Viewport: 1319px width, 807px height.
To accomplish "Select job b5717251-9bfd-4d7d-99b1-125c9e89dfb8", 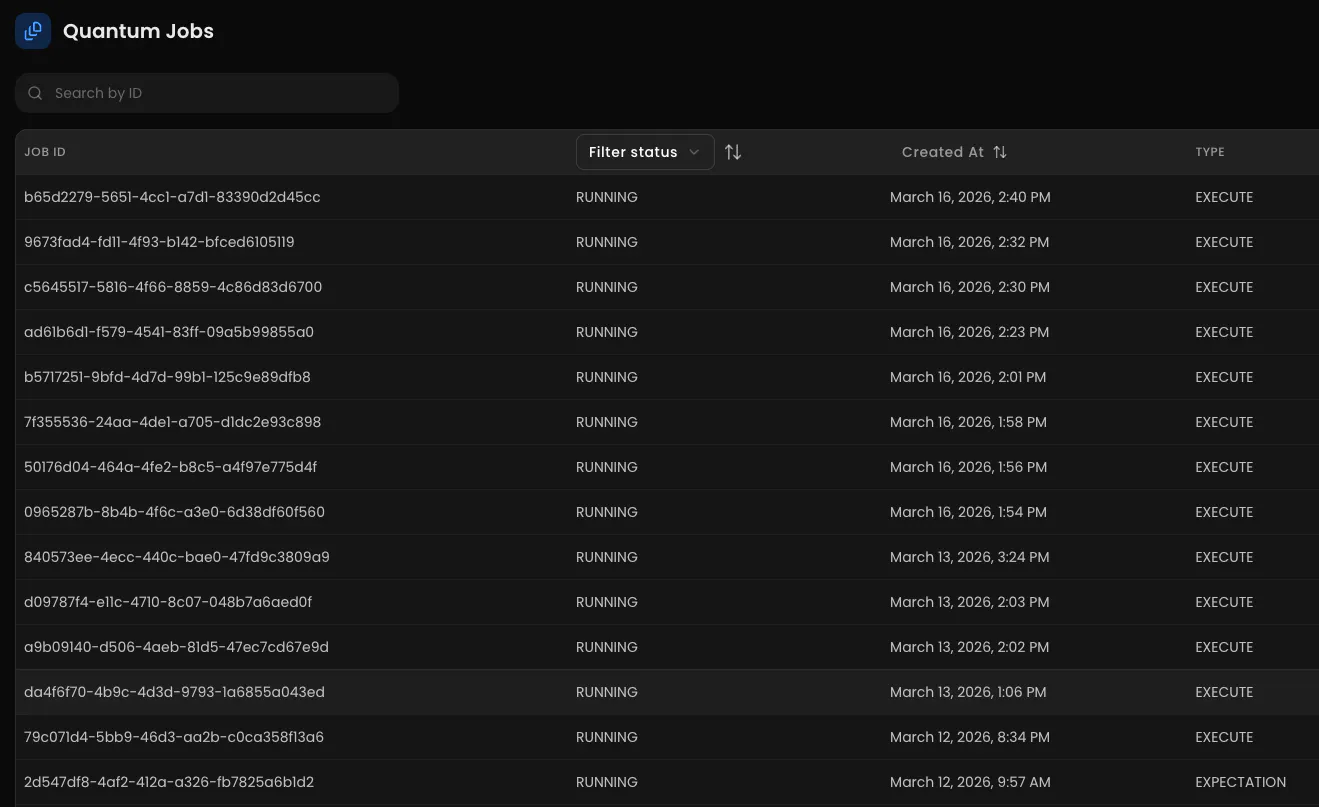I will click(167, 377).
